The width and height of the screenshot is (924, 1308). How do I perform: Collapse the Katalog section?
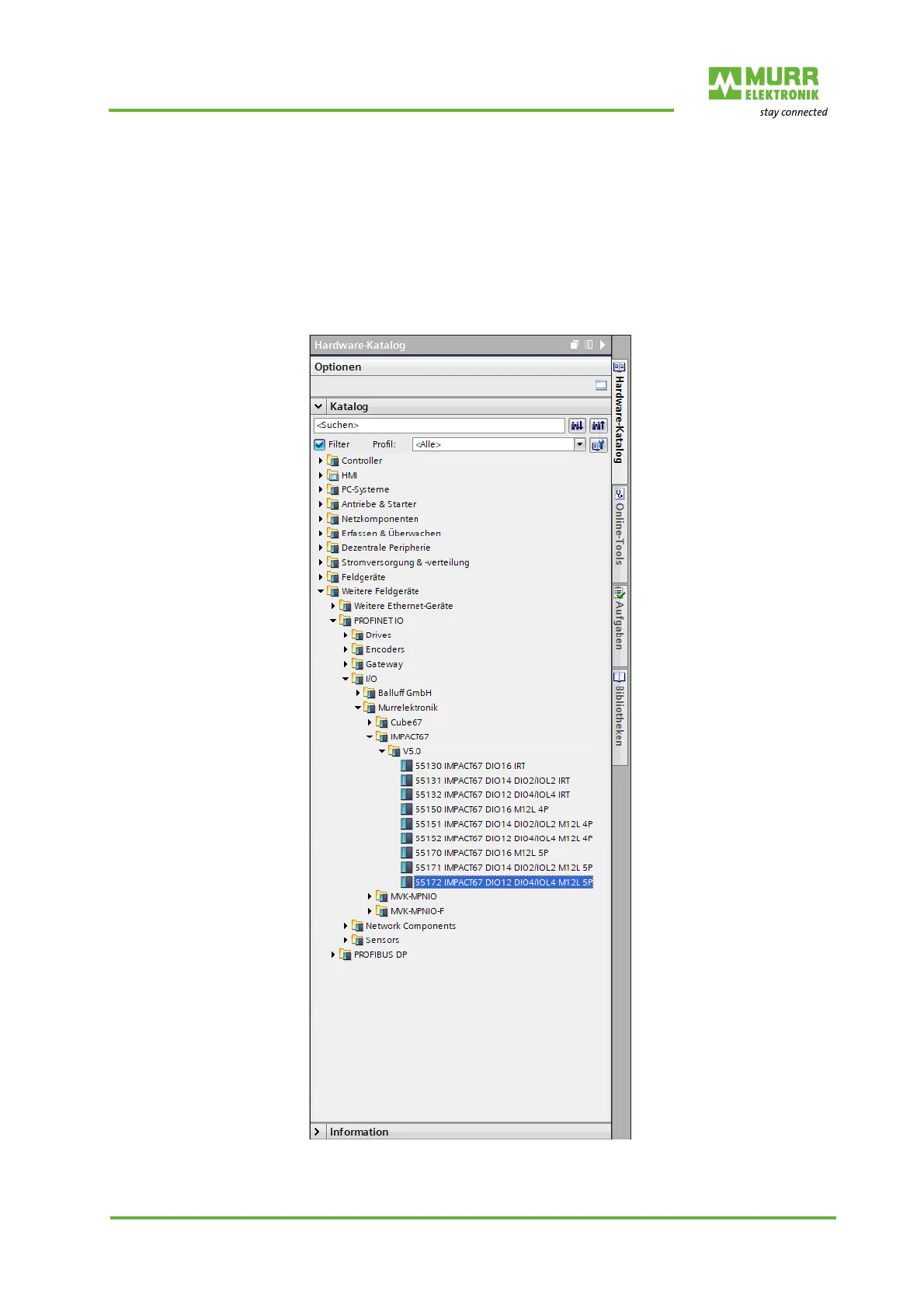pos(318,406)
